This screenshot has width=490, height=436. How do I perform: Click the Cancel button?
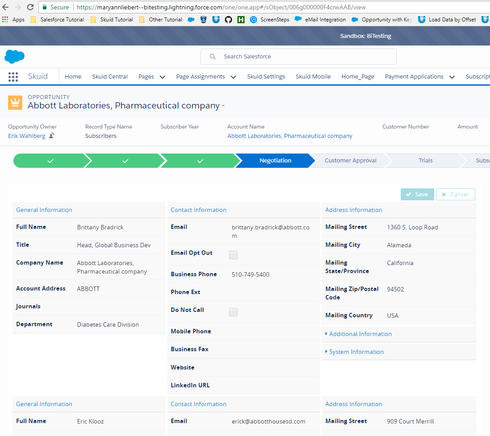click(456, 194)
